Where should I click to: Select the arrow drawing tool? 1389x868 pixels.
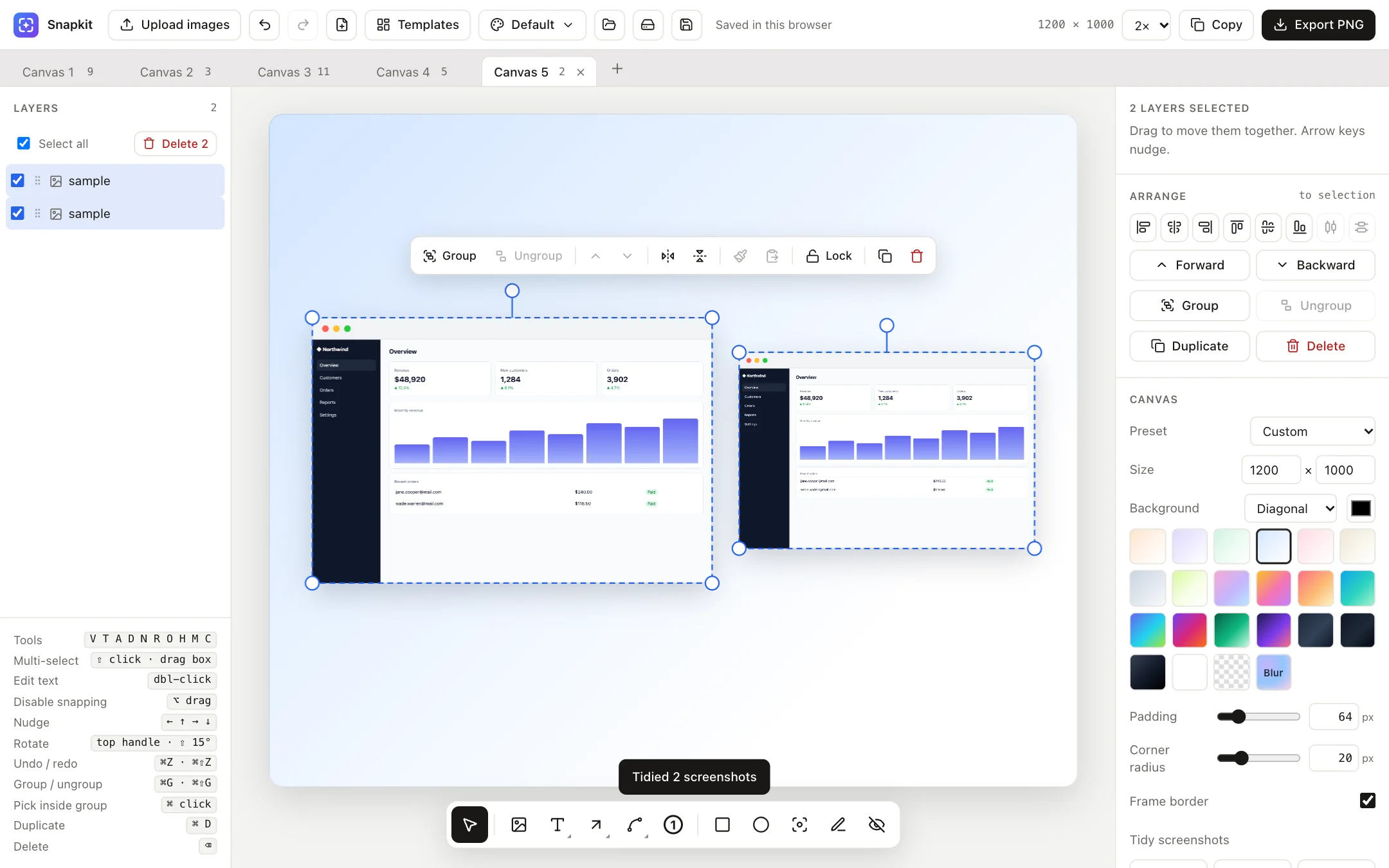point(596,824)
